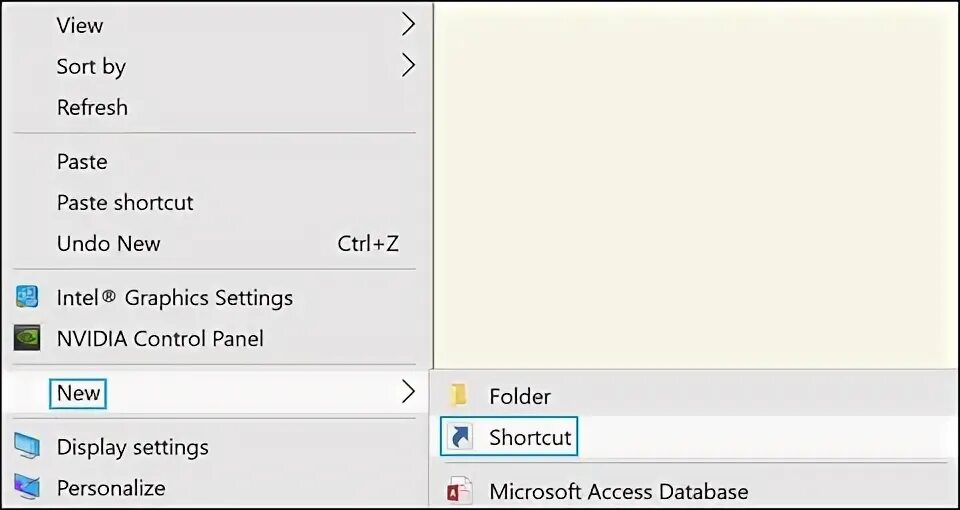Expand the View submenu arrow
Image resolution: width=960 pixels, height=510 pixels.
click(407, 24)
